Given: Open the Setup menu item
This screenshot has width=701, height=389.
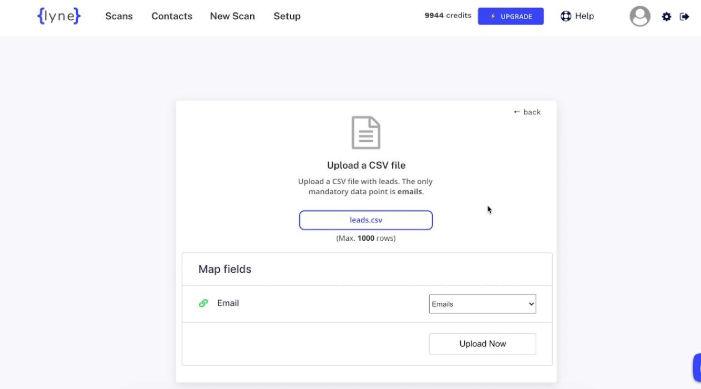Looking at the screenshot, I should 287,16.
